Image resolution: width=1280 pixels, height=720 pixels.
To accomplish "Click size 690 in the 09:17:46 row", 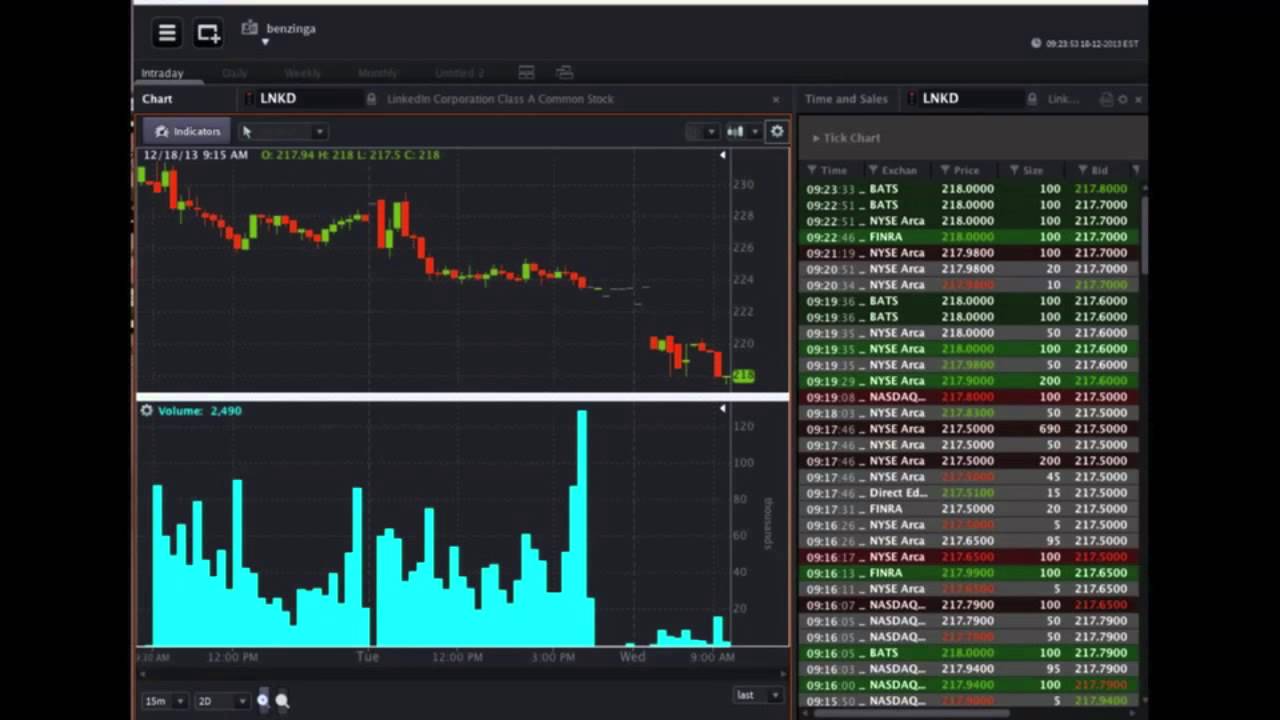I will [x=1049, y=429].
